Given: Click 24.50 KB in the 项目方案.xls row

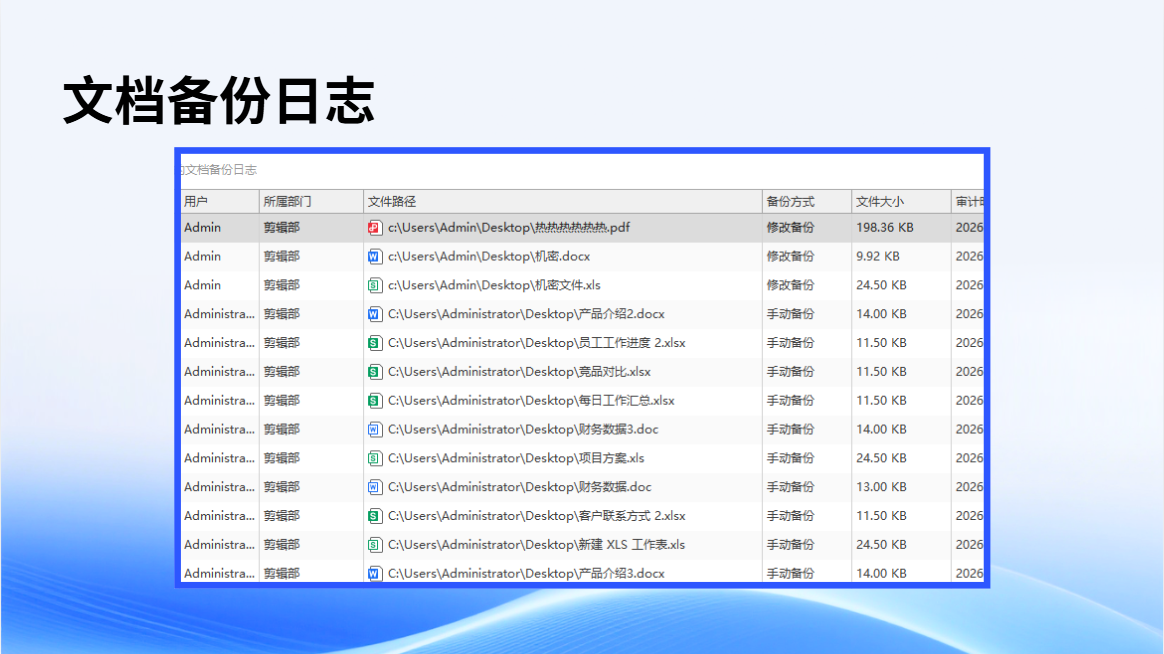Looking at the screenshot, I should 881,458.
